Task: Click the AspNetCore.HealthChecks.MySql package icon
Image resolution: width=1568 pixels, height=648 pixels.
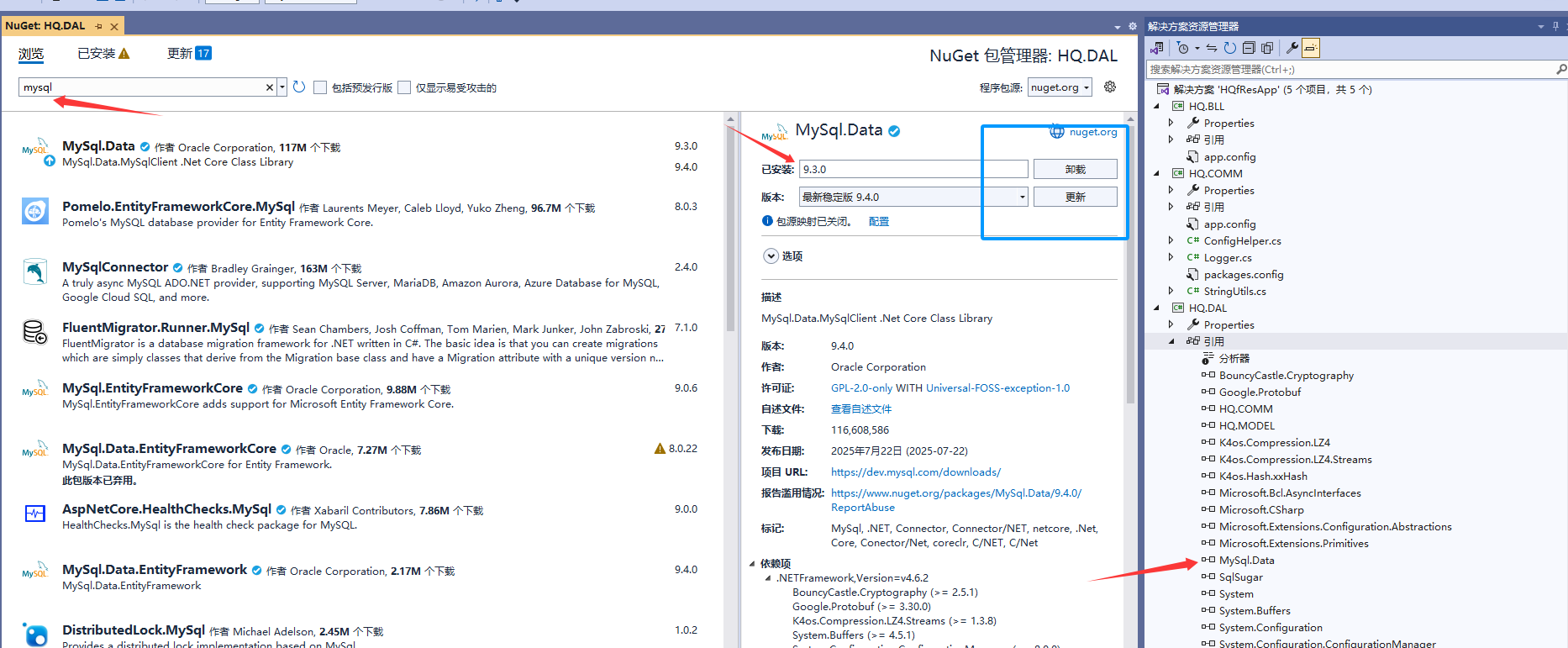Action: point(34,514)
